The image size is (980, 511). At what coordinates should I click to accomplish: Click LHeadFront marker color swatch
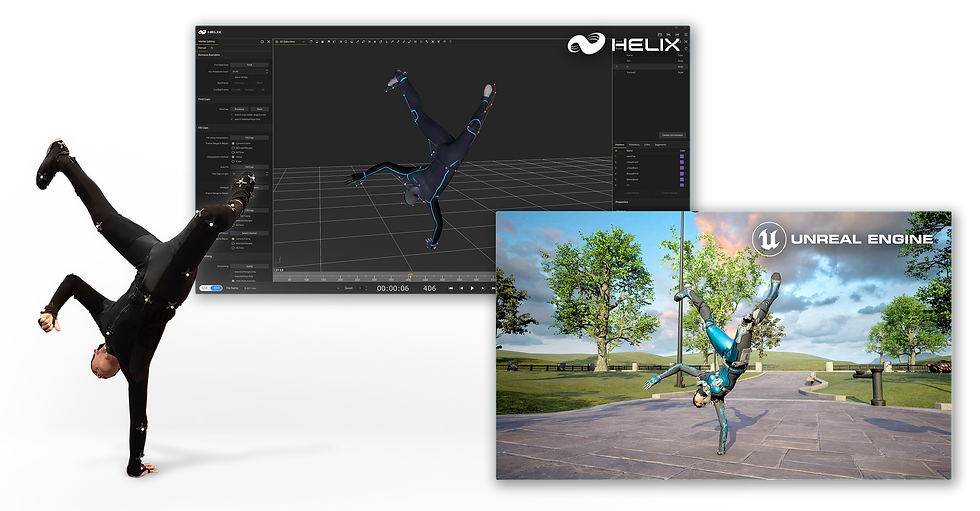[682, 162]
